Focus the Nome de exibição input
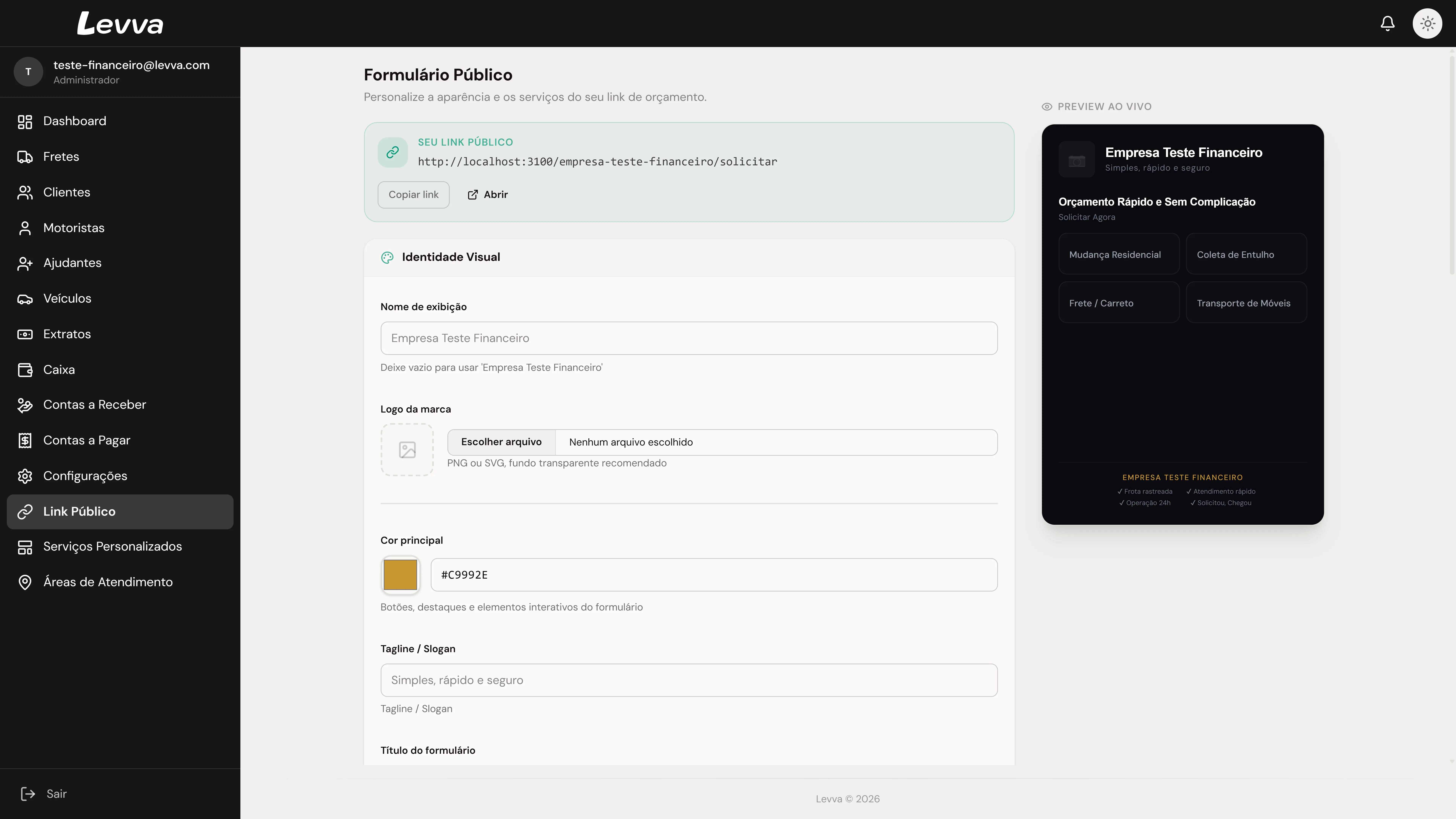Screen dimensions: 1456x819 tap(688, 338)
